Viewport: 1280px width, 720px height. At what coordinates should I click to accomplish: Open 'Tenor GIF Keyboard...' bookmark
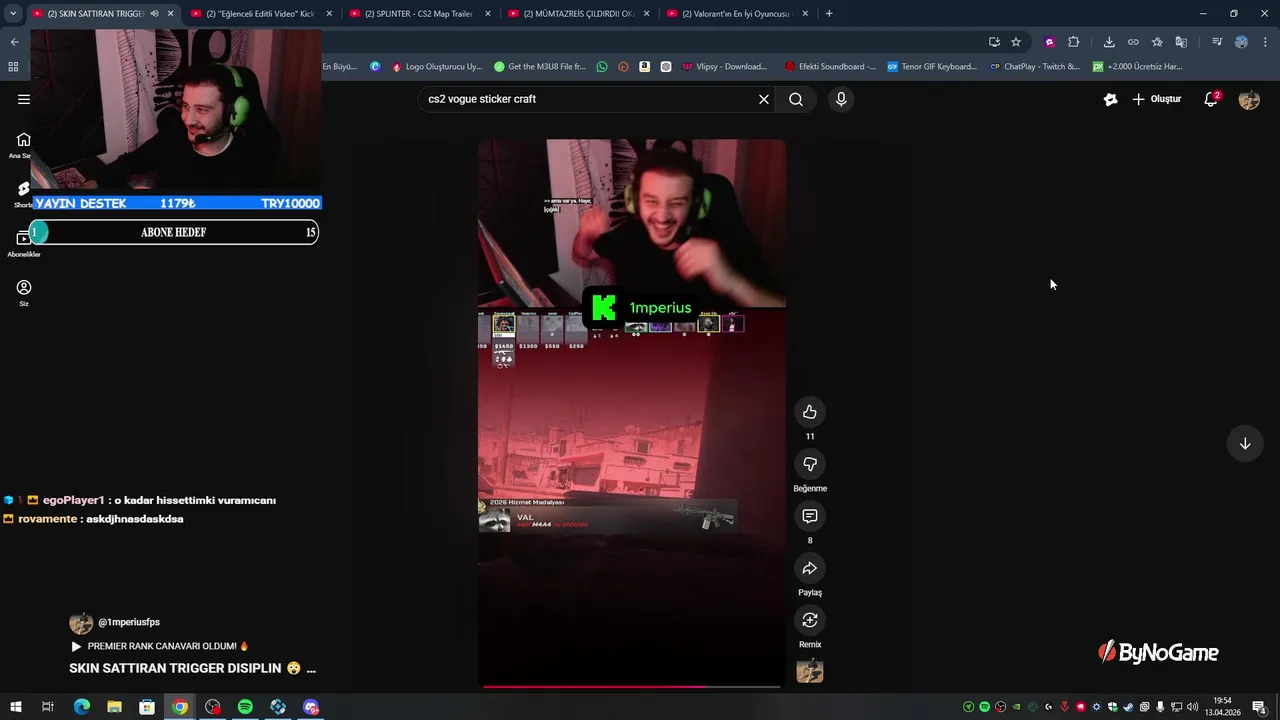pos(932,67)
